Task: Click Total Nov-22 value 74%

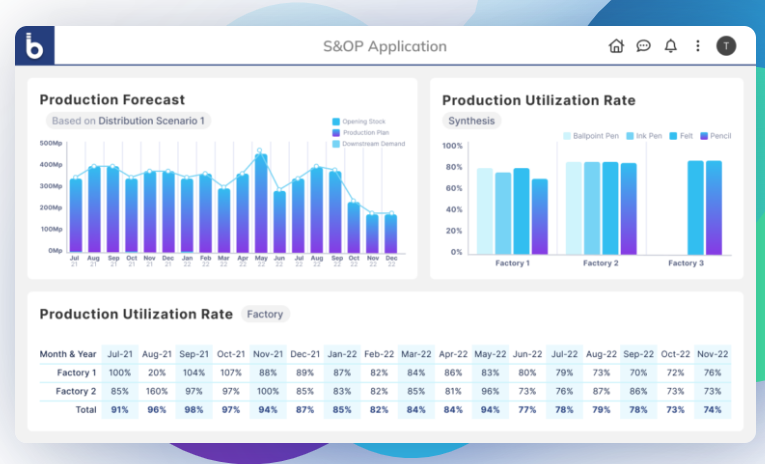Action: (712, 410)
